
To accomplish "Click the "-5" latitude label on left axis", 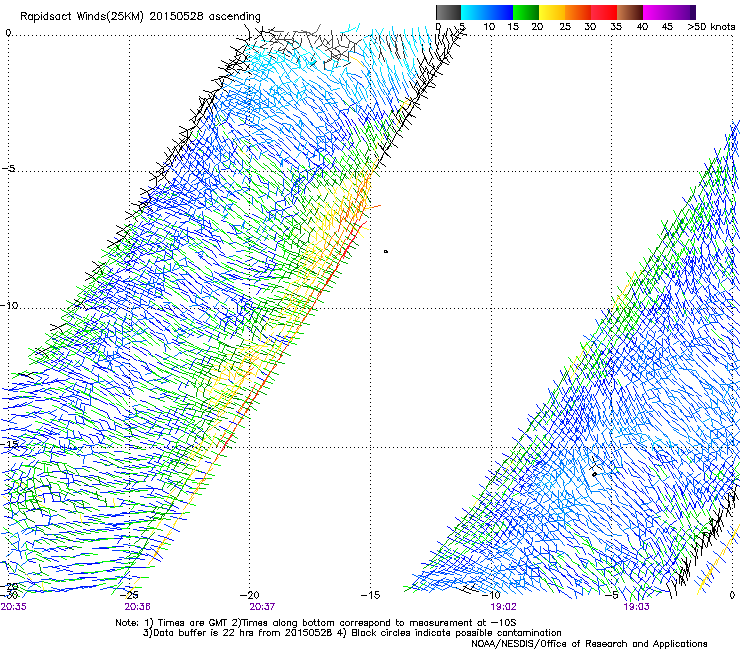I will [9, 168].
